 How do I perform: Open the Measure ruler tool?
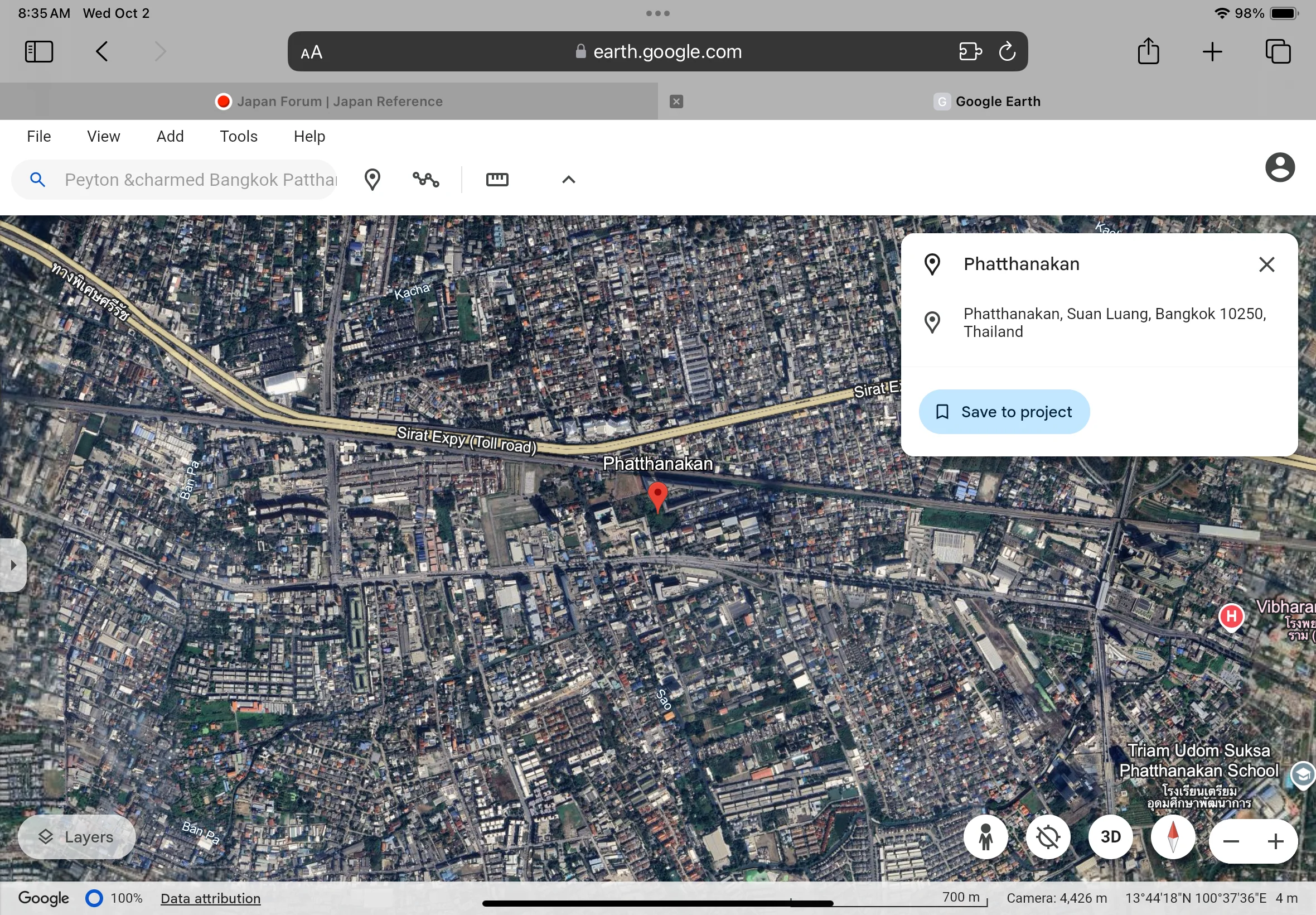tap(497, 180)
